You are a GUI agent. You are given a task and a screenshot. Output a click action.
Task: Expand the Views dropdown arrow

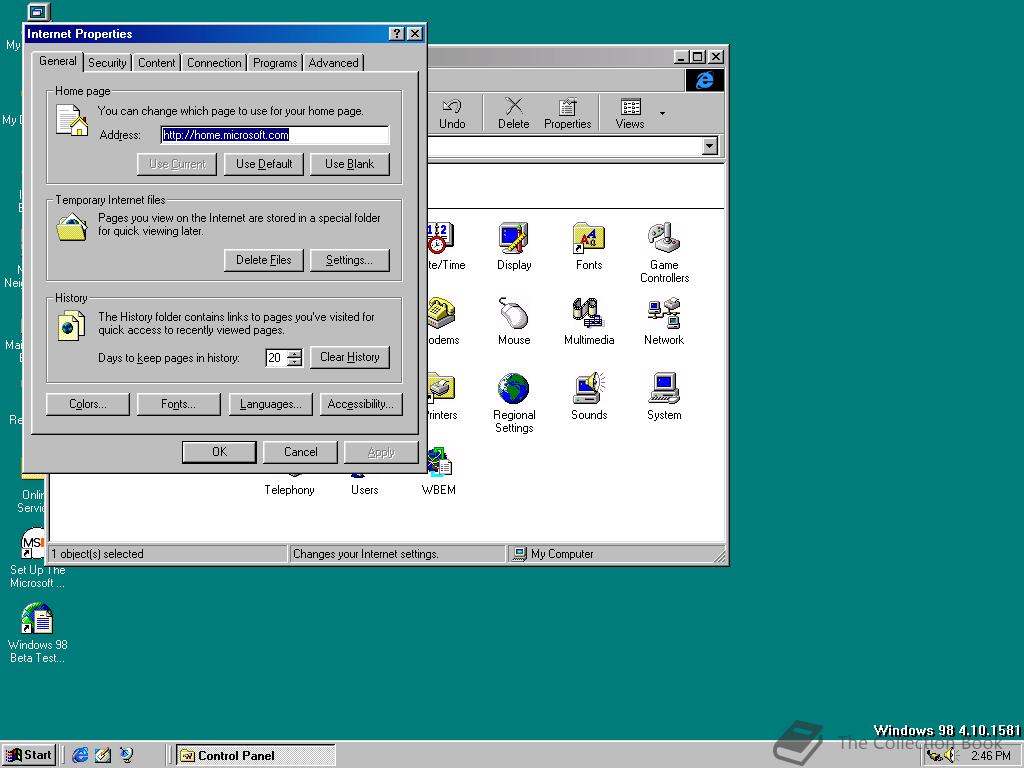pyautogui.click(x=662, y=114)
